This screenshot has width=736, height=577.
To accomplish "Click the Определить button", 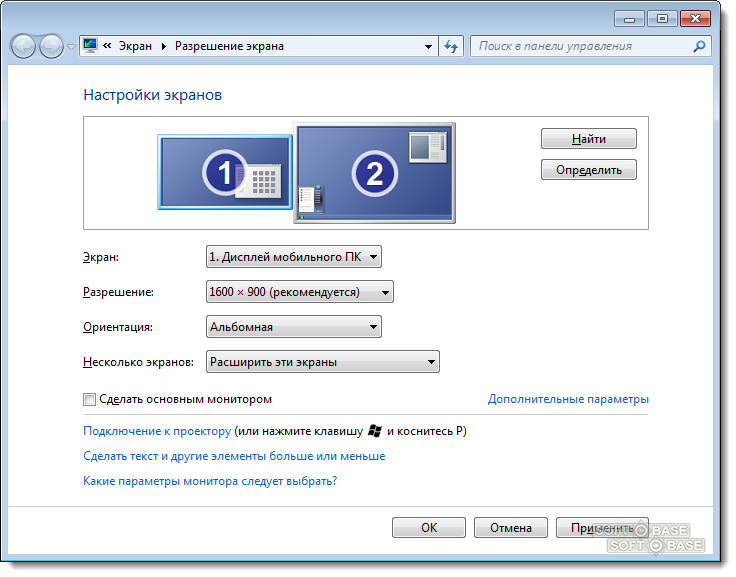I will (589, 169).
